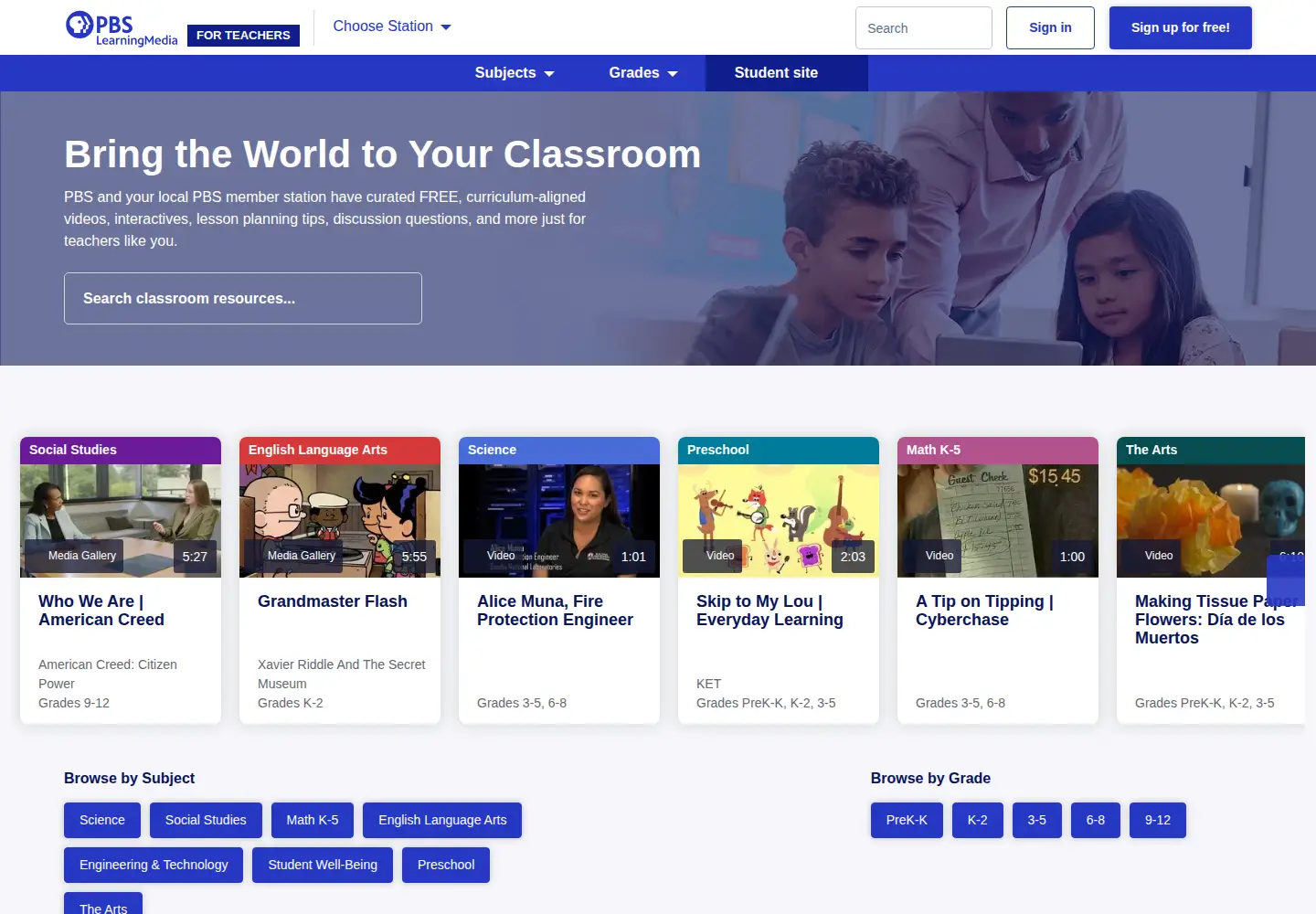Click the Sign in button
Image resolution: width=1316 pixels, height=914 pixels.
click(1050, 28)
